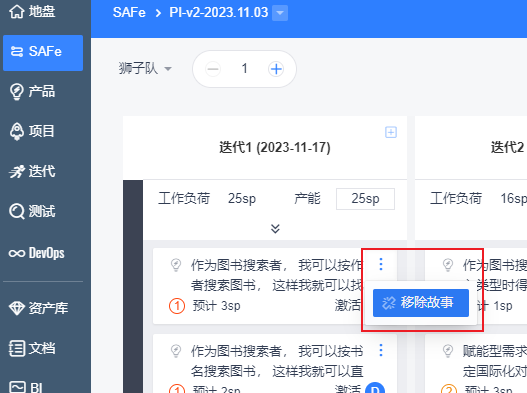Viewport: 527px width, 393px height.
Task: Click the 预计 3sp estimate in 迭代1
Action: pos(216,306)
